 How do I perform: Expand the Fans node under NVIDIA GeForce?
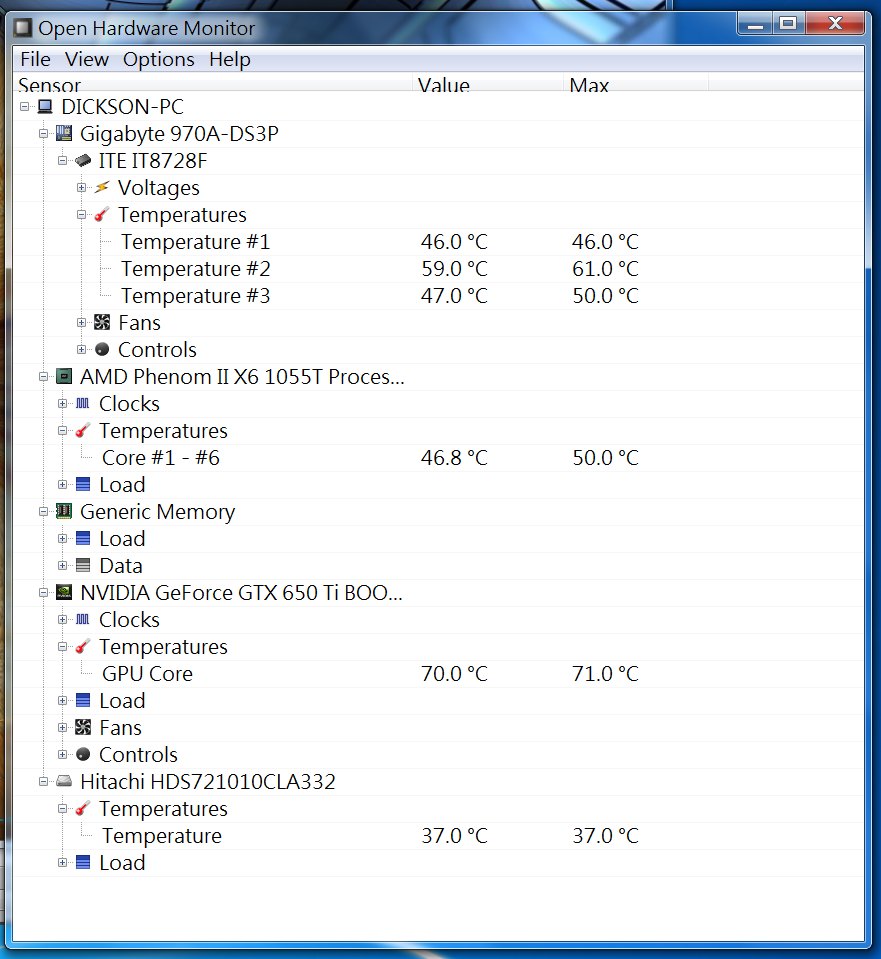[62, 727]
